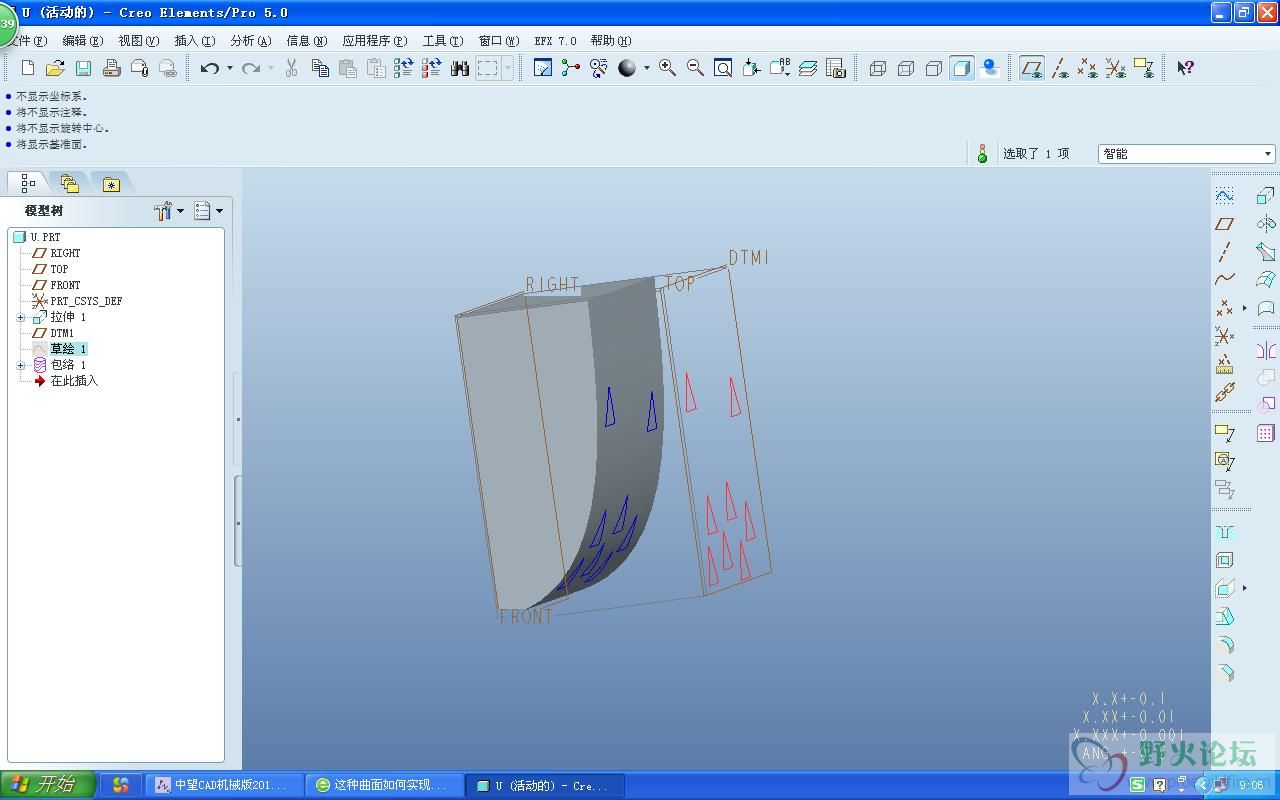Toggle datum planes display
The width and height of the screenshot is (1280, 800).
[x=1032, y=68]
